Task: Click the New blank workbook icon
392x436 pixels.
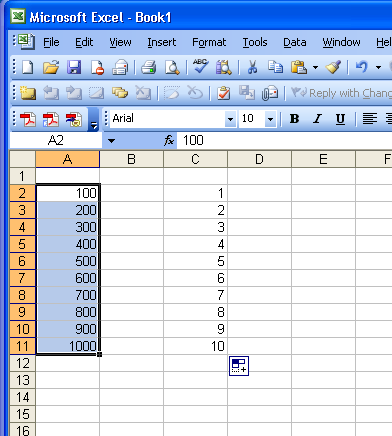Action: click(x=27, y=68)
